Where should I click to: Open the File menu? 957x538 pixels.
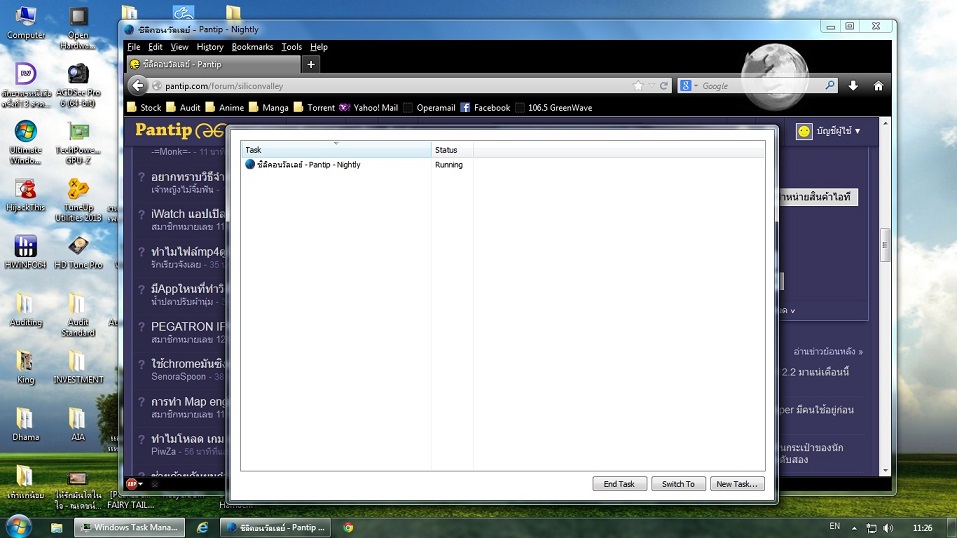[134, 47]
